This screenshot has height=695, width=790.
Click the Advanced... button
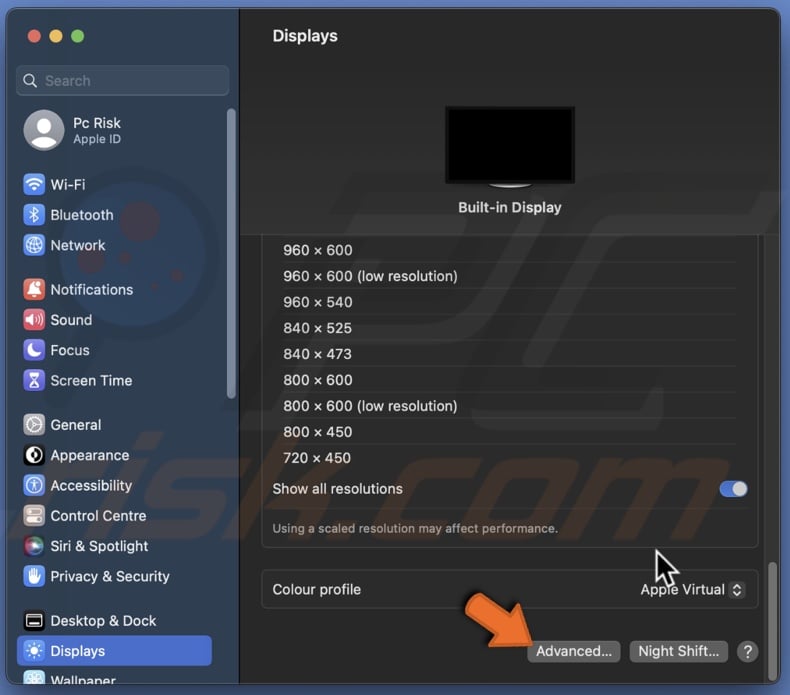tap(573, 651)
